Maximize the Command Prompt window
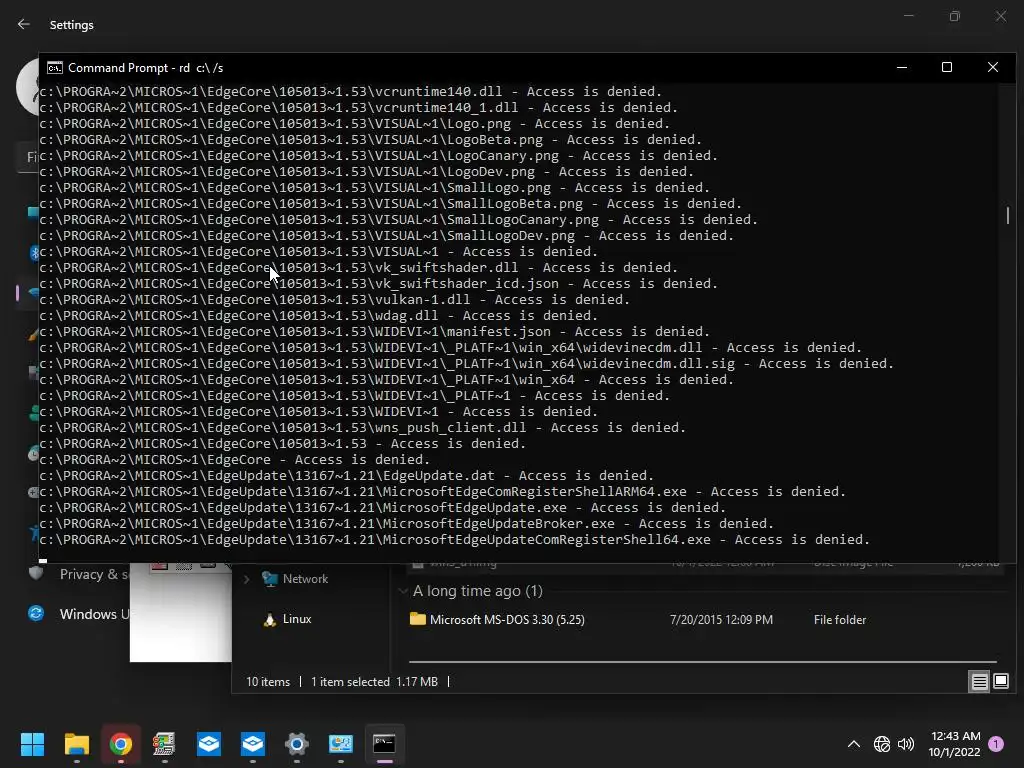 947,67
